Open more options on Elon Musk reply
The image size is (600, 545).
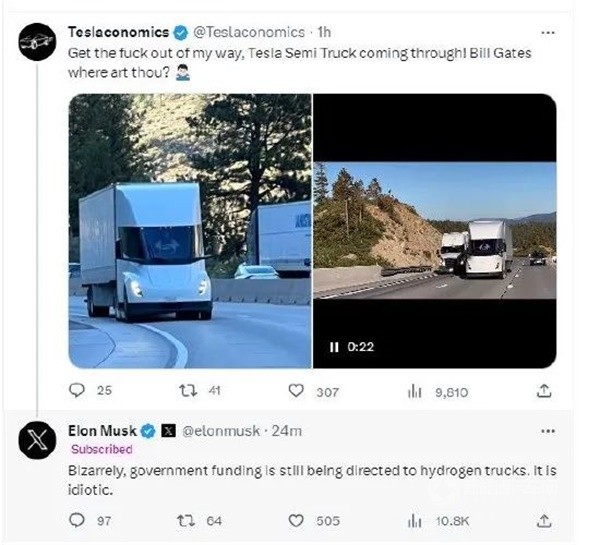pyautogui.click(x=547, y=430)
